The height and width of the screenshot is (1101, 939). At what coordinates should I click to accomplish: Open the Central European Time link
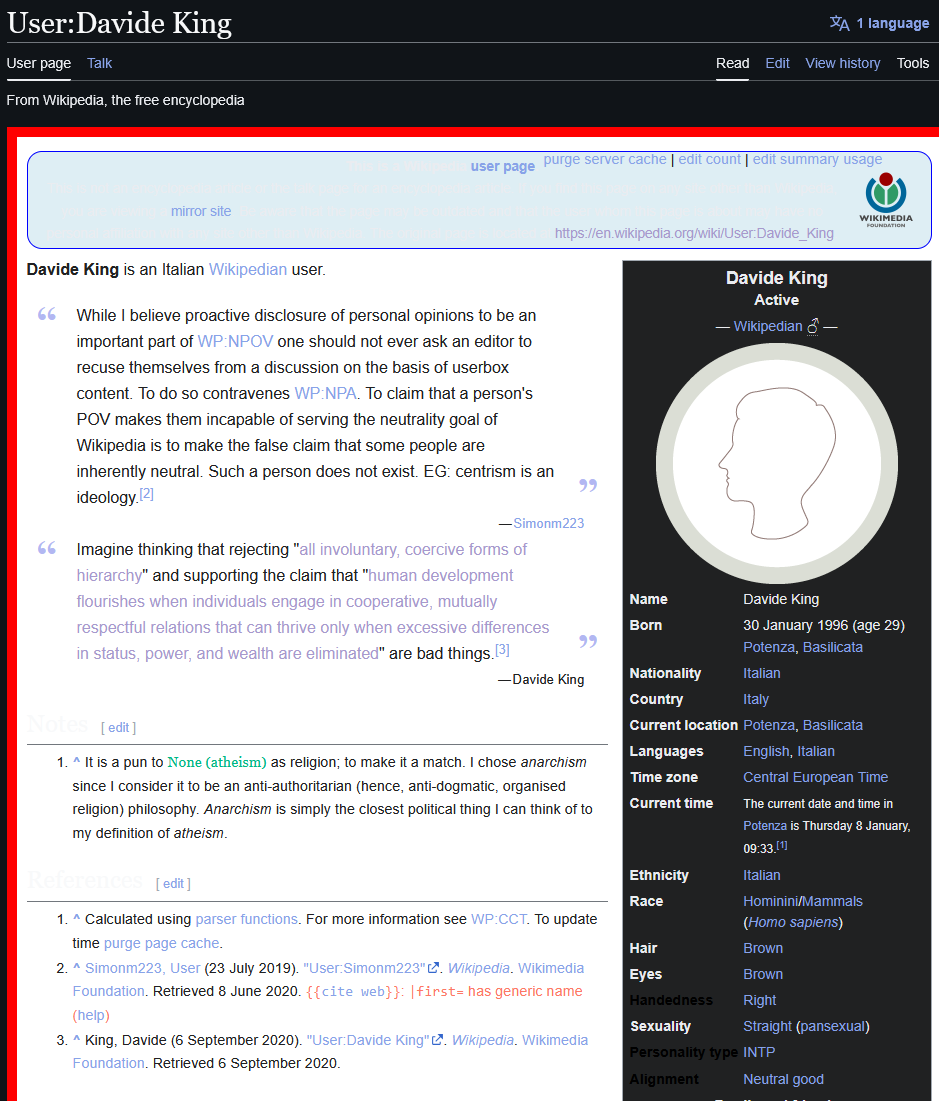[815, 777]
